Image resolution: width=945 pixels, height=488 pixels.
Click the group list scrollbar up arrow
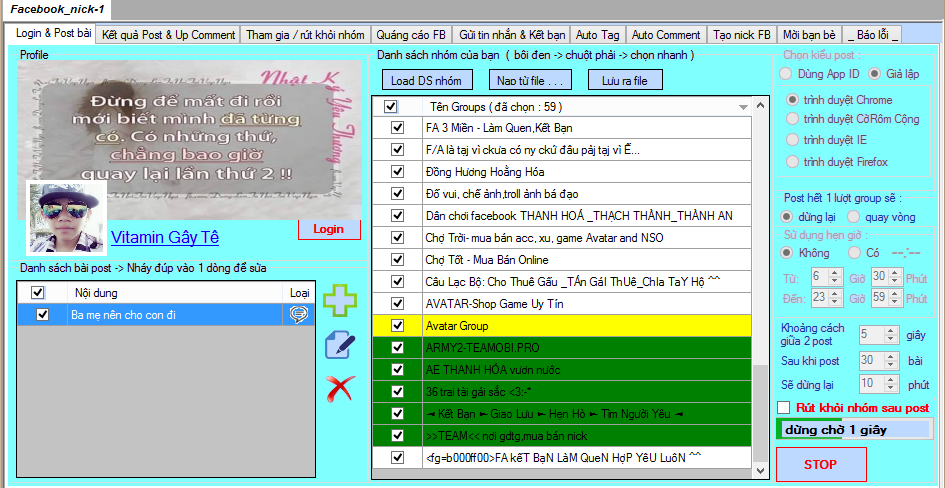(760, 105)
